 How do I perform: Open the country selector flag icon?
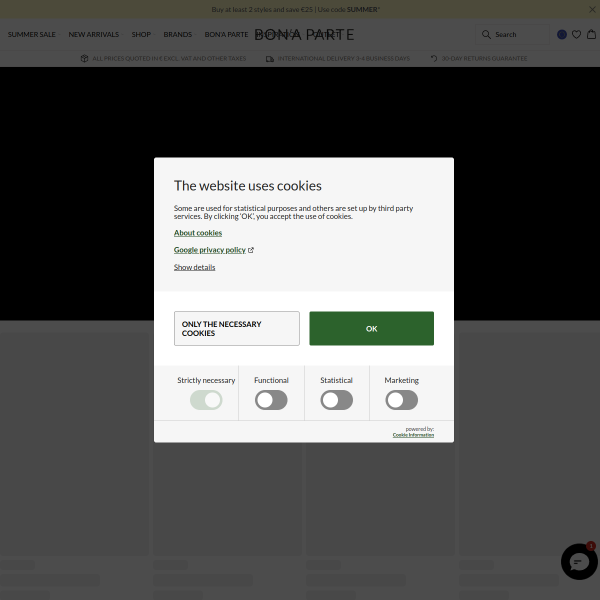point(562,34)
